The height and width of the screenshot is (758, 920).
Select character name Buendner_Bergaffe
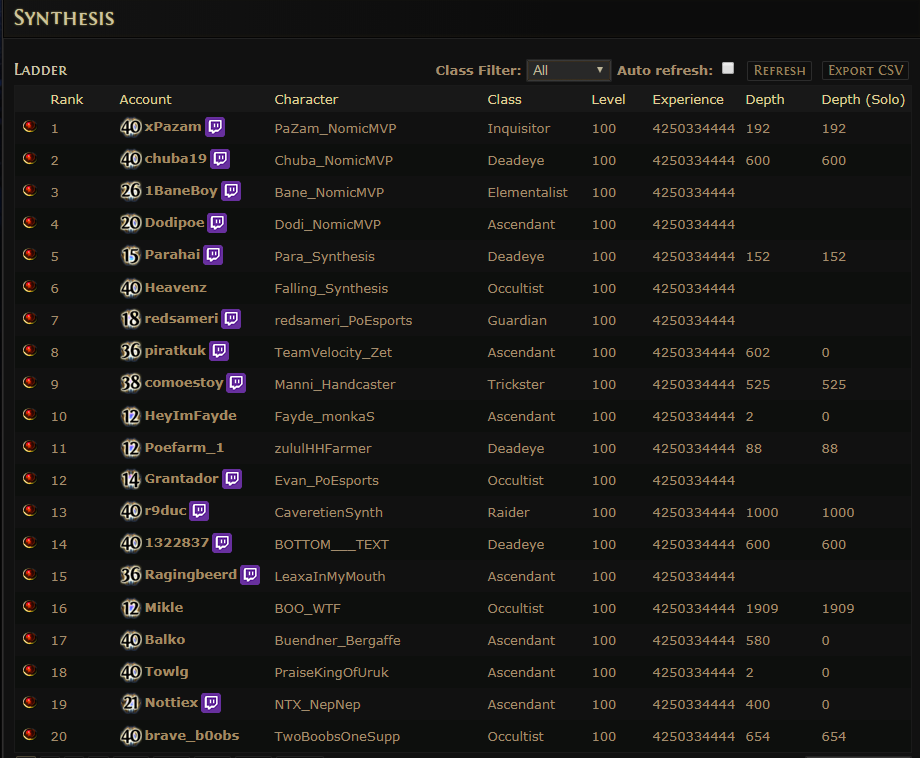pos(337,641)
